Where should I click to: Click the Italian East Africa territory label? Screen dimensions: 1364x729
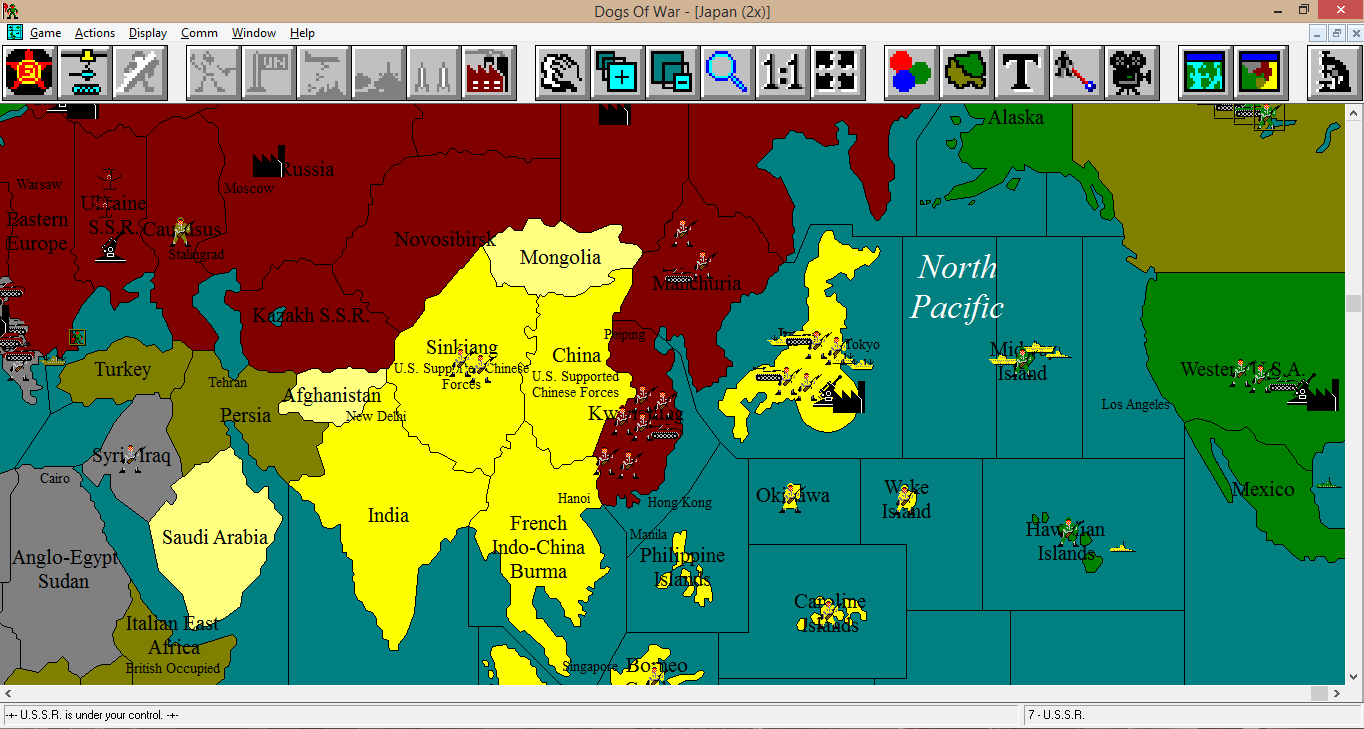(x=172, y=636)
